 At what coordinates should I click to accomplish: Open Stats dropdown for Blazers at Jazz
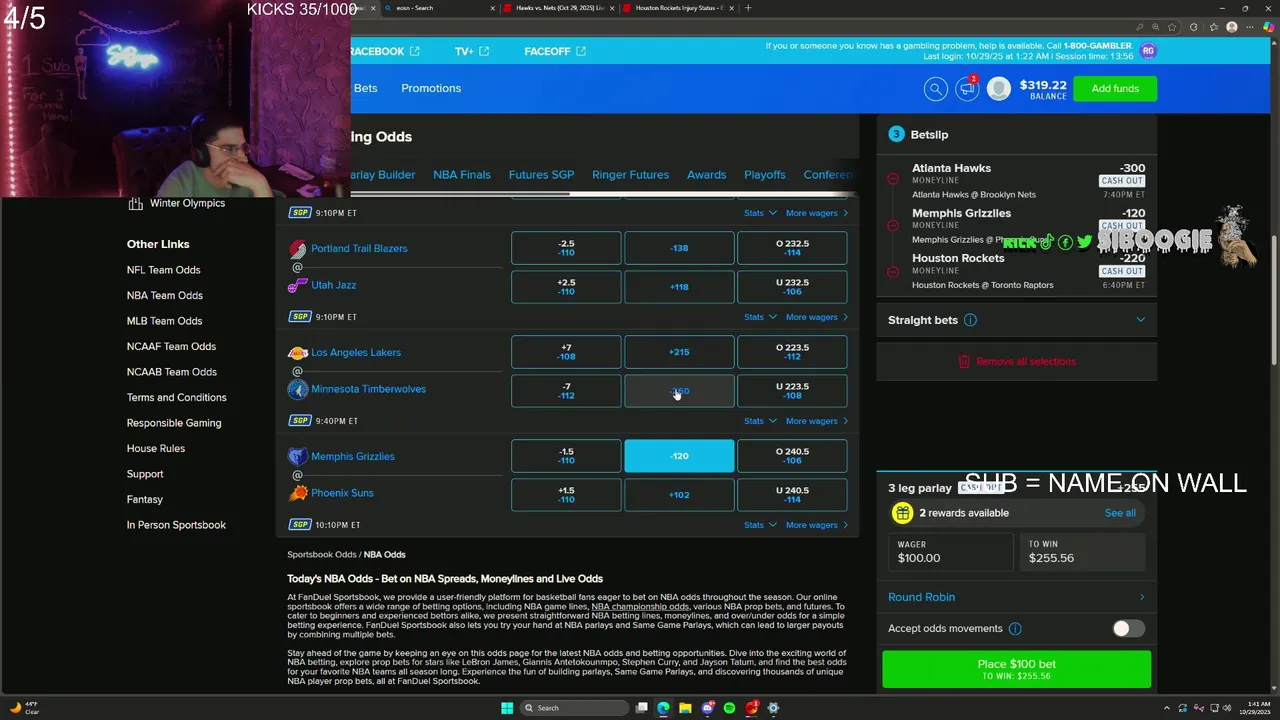point(760,317)
